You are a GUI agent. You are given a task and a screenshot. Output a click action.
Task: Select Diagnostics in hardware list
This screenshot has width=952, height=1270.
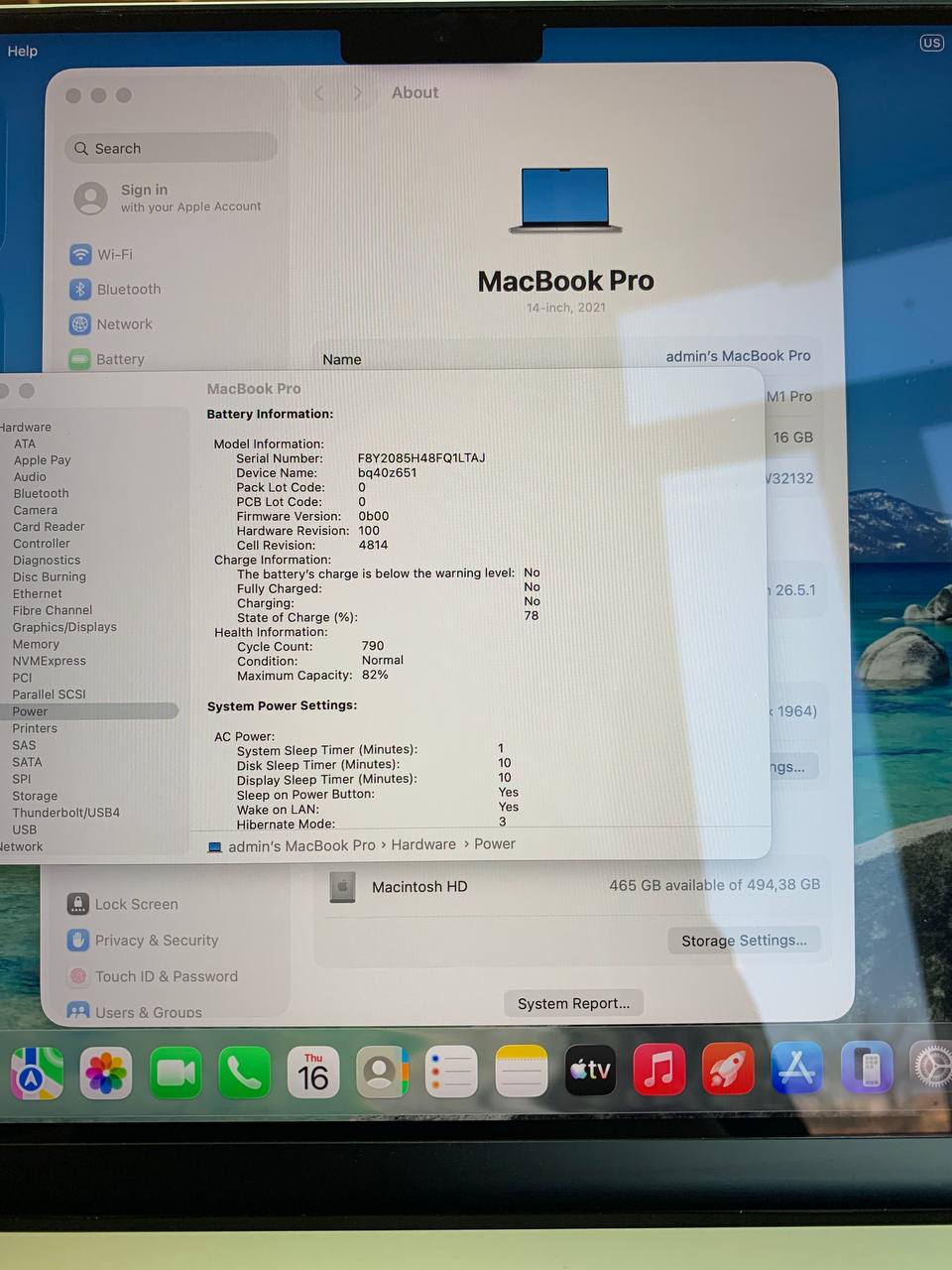(x=47, y=561)
